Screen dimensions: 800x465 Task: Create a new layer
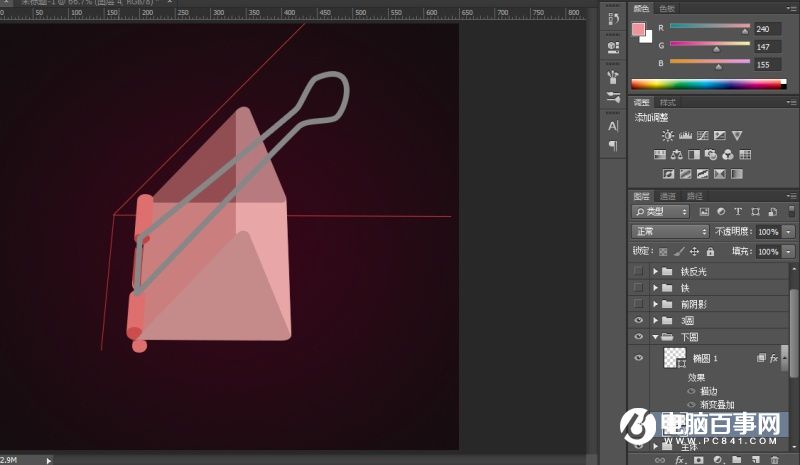(756, 460)
